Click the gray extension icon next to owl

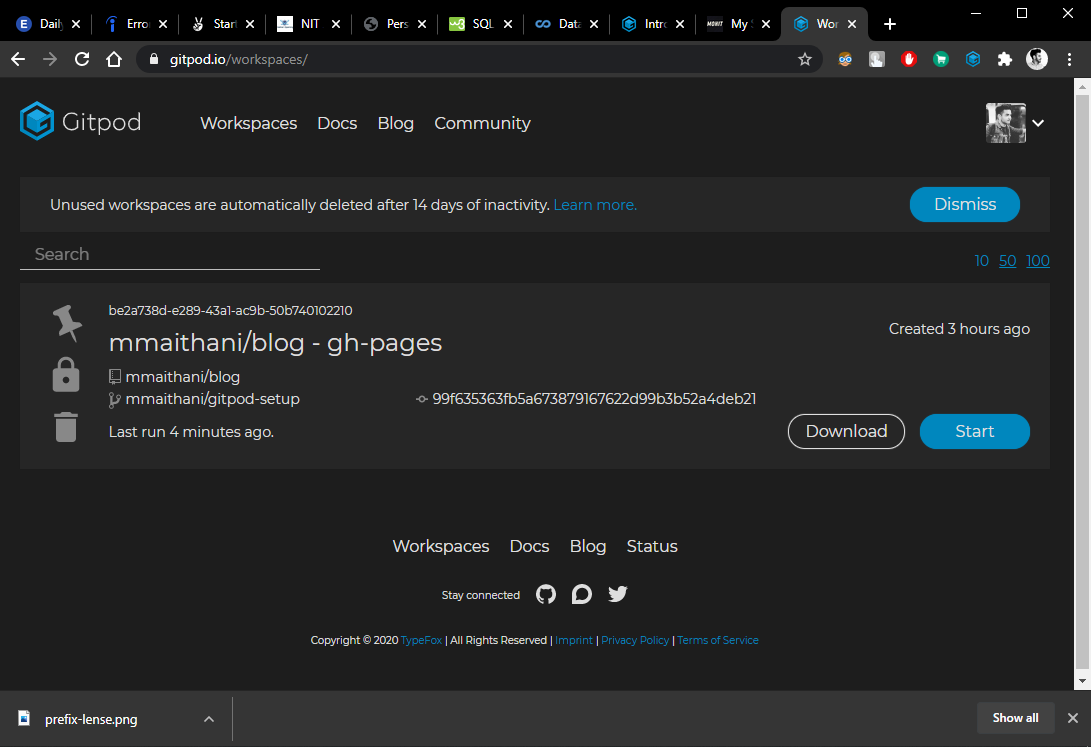click(x=877, y=59)
